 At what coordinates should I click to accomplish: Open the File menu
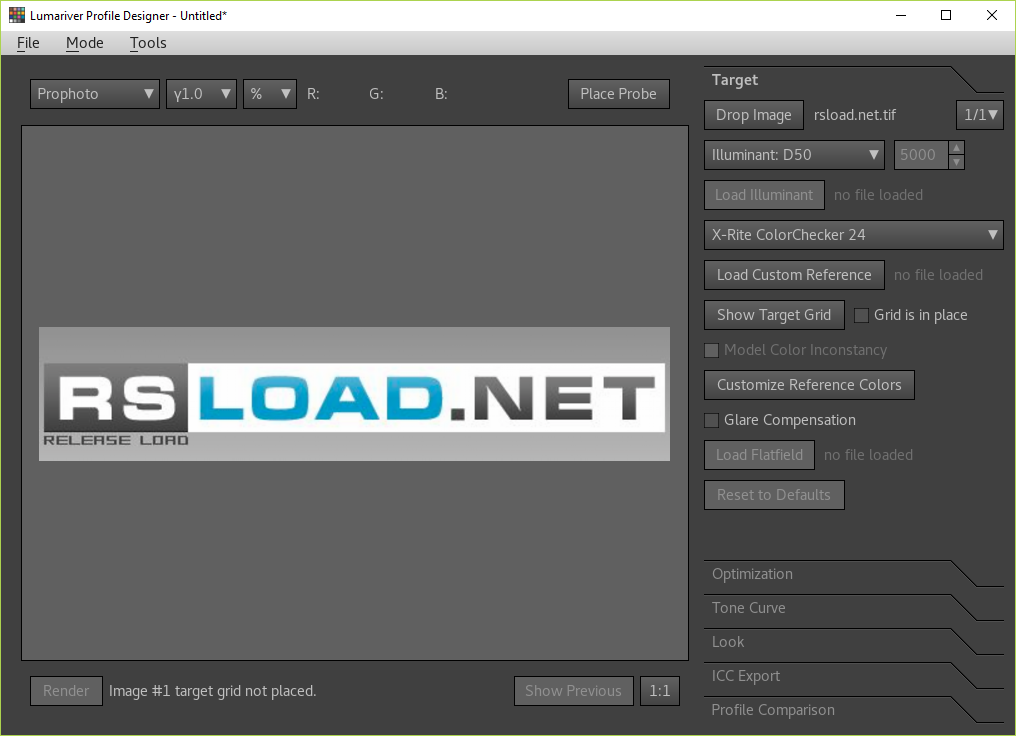tap(28, 43)
